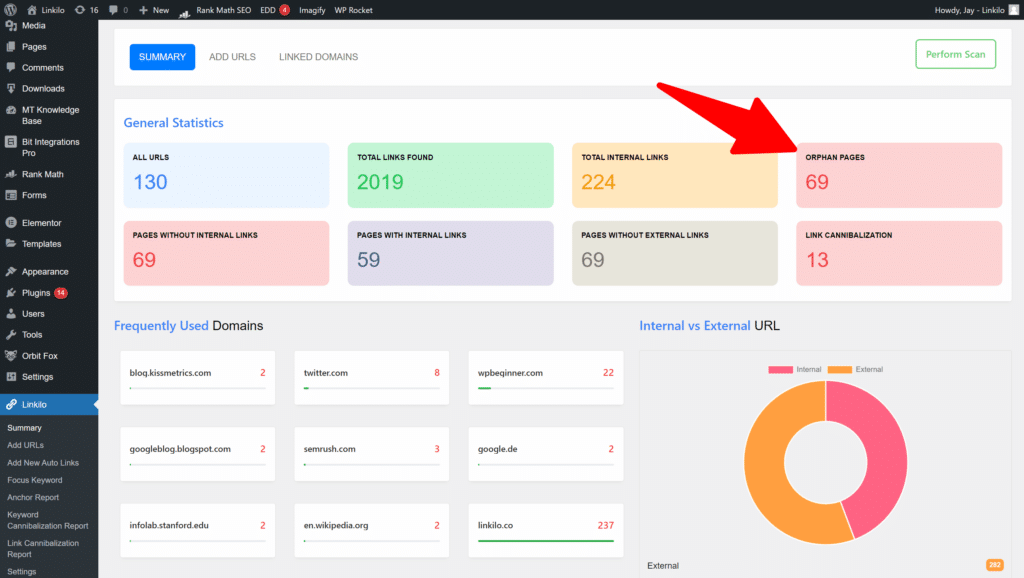Screen dimensions: 1024x578
Task: Click the google.de domain text
Action: click(x=498, y=449)
